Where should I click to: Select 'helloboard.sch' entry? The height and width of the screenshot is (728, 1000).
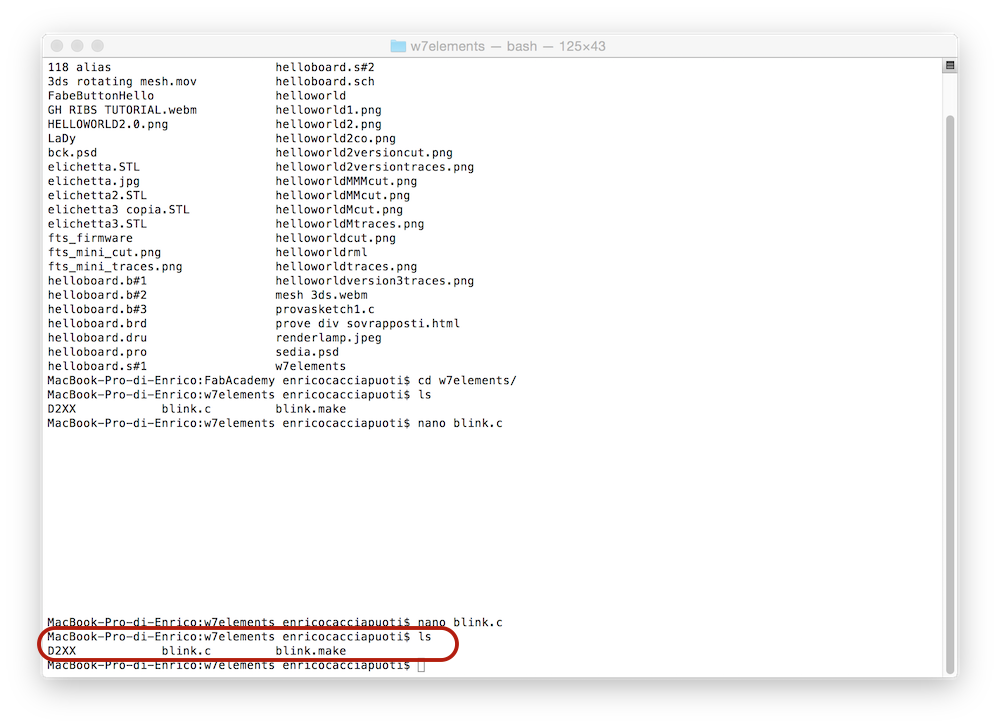click(325, 82)
